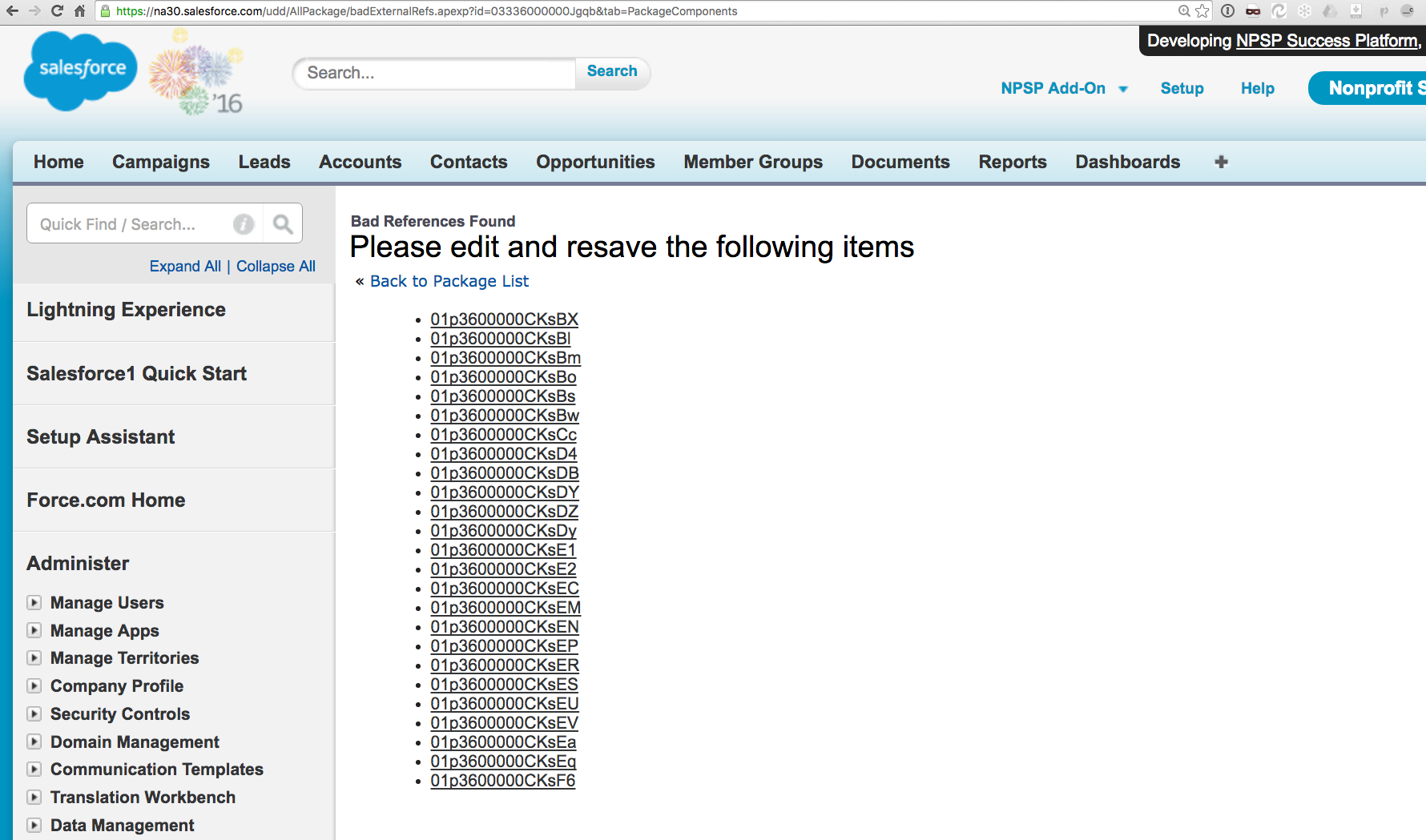Screen dimensions: 1426x840
Task: Click the browser forward arrow
Action: pos(34,11)
